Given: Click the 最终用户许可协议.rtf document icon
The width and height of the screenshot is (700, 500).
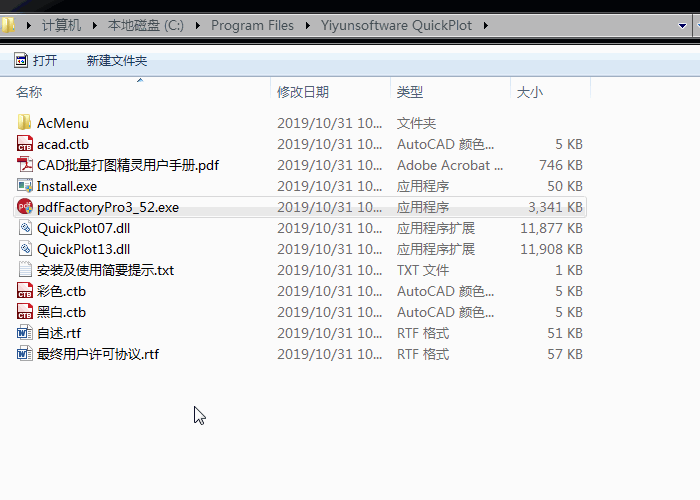Looking at the screenshot, I should tap(25, 354).
